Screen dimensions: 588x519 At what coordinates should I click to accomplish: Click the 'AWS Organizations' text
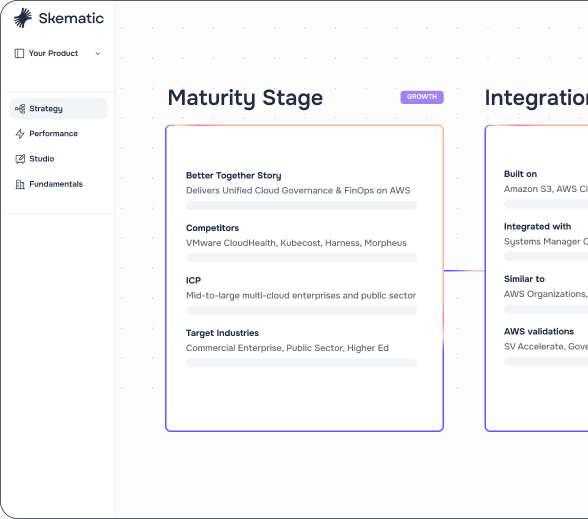click(545, 294)
